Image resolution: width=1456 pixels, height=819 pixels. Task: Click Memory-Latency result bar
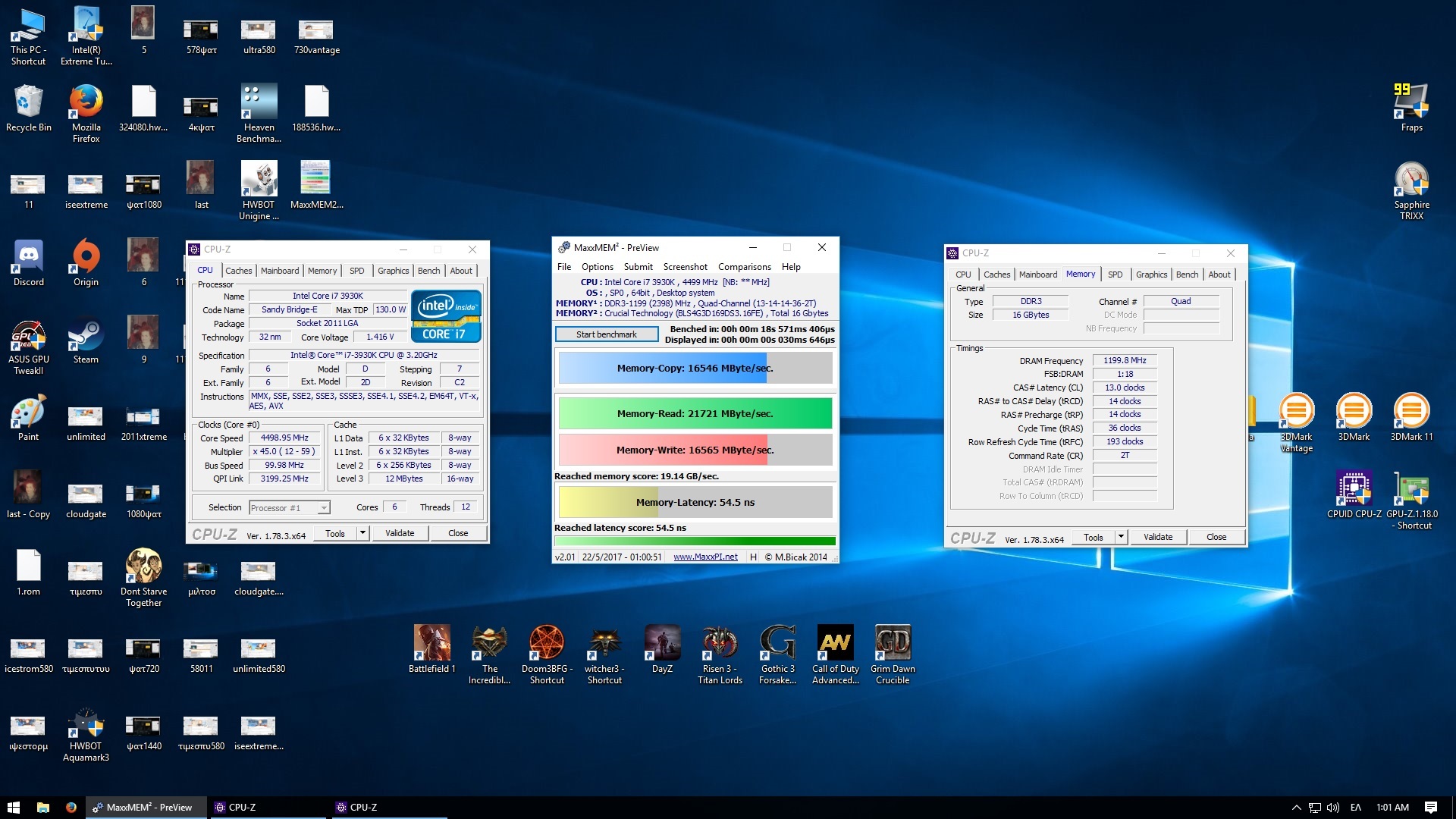(x=695, y=502)
